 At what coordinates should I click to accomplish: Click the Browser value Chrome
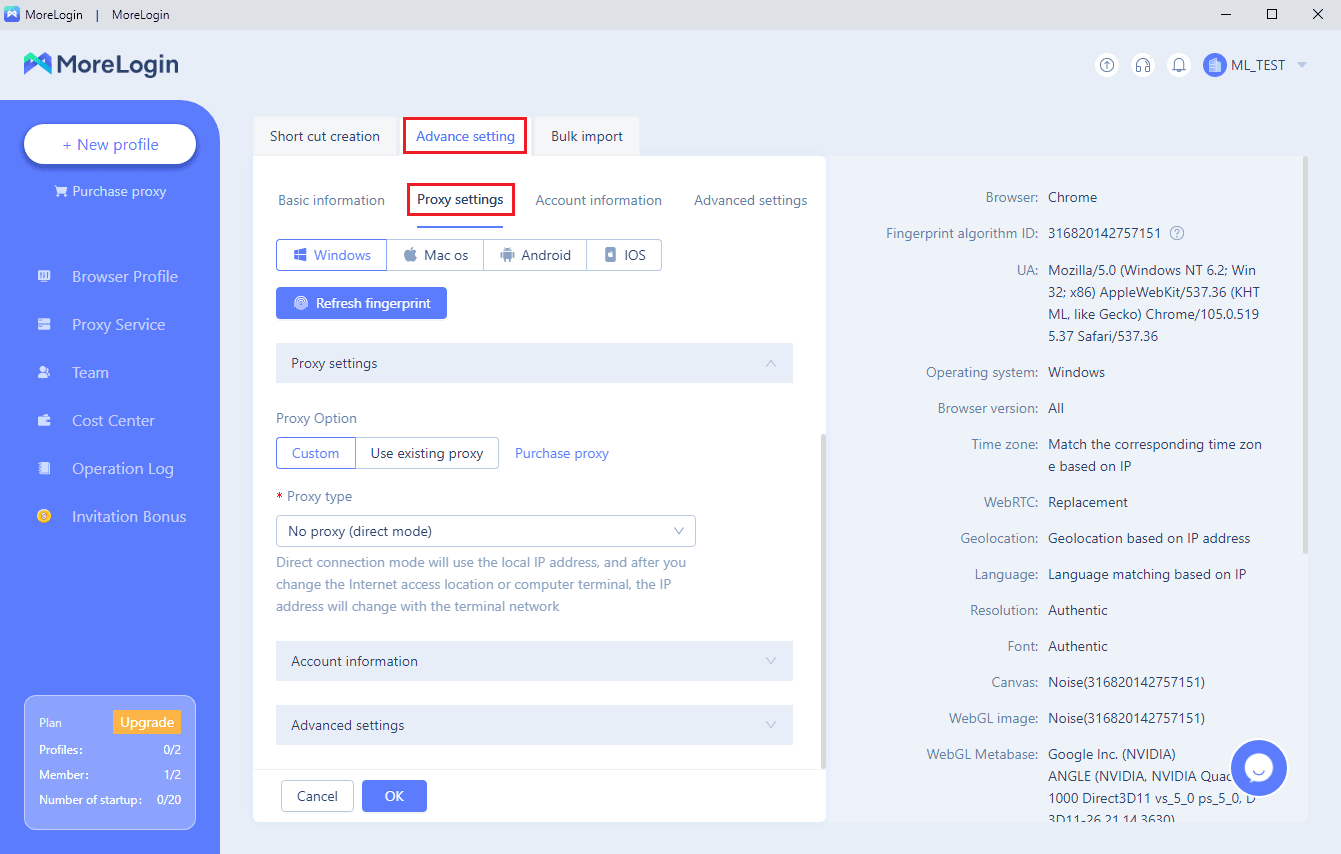click(1072, 197)
